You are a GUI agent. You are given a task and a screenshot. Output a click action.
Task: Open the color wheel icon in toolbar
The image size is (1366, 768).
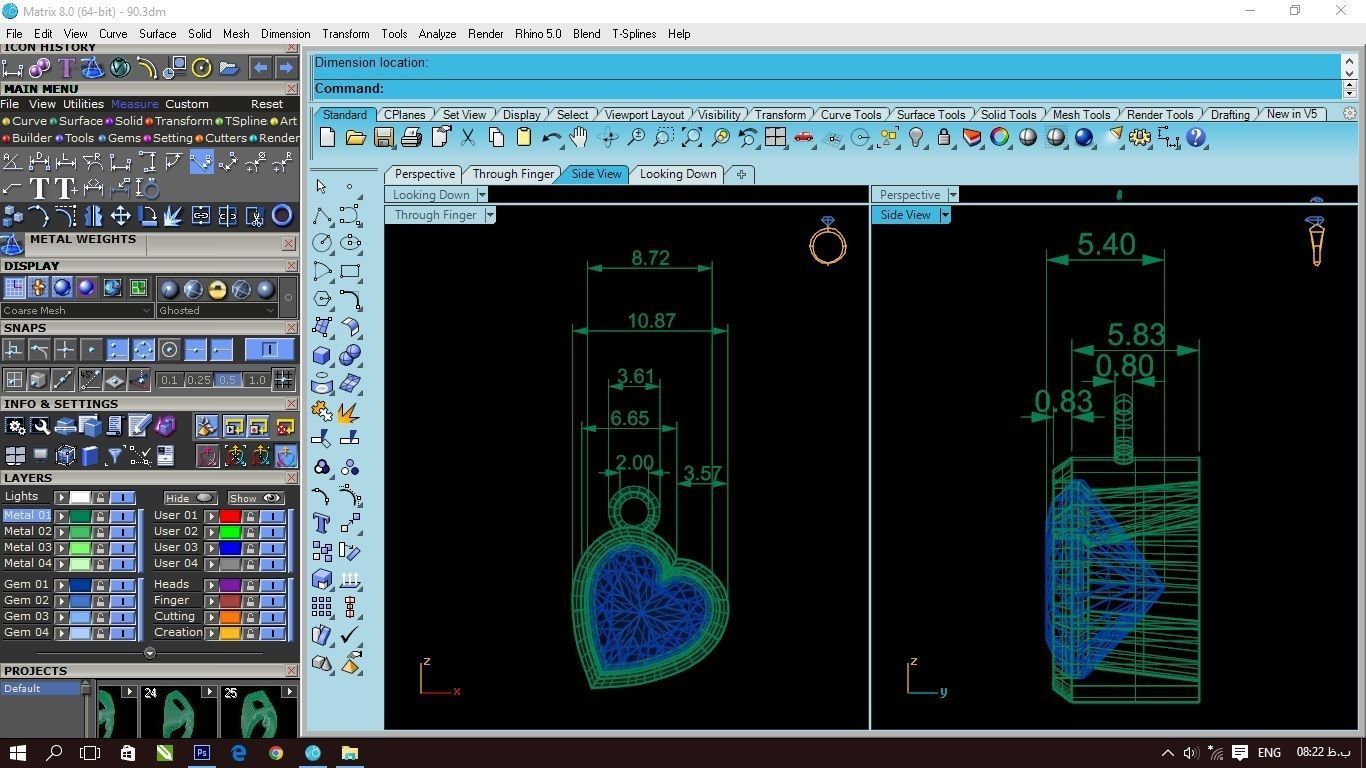click(x=1000, y=138)
